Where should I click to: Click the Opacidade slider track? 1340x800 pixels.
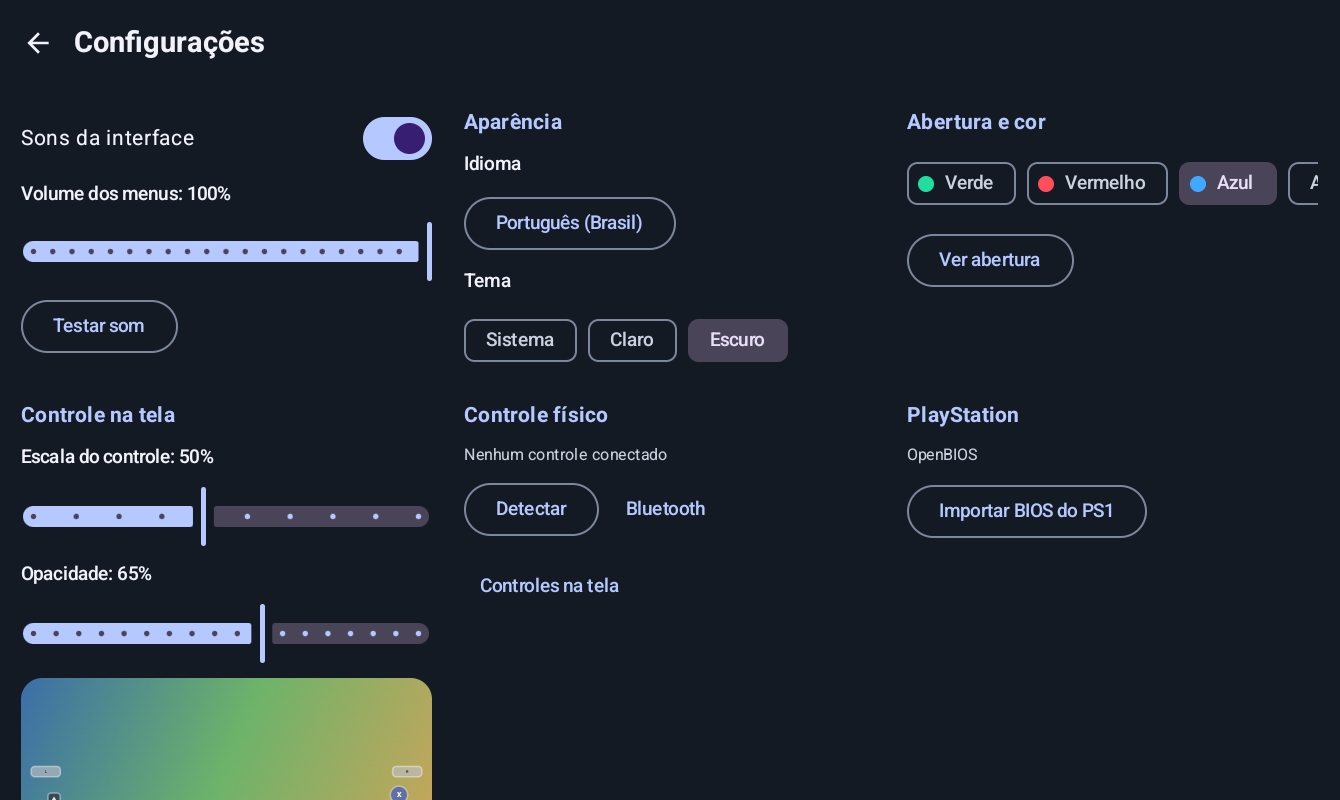coord(226,633)
